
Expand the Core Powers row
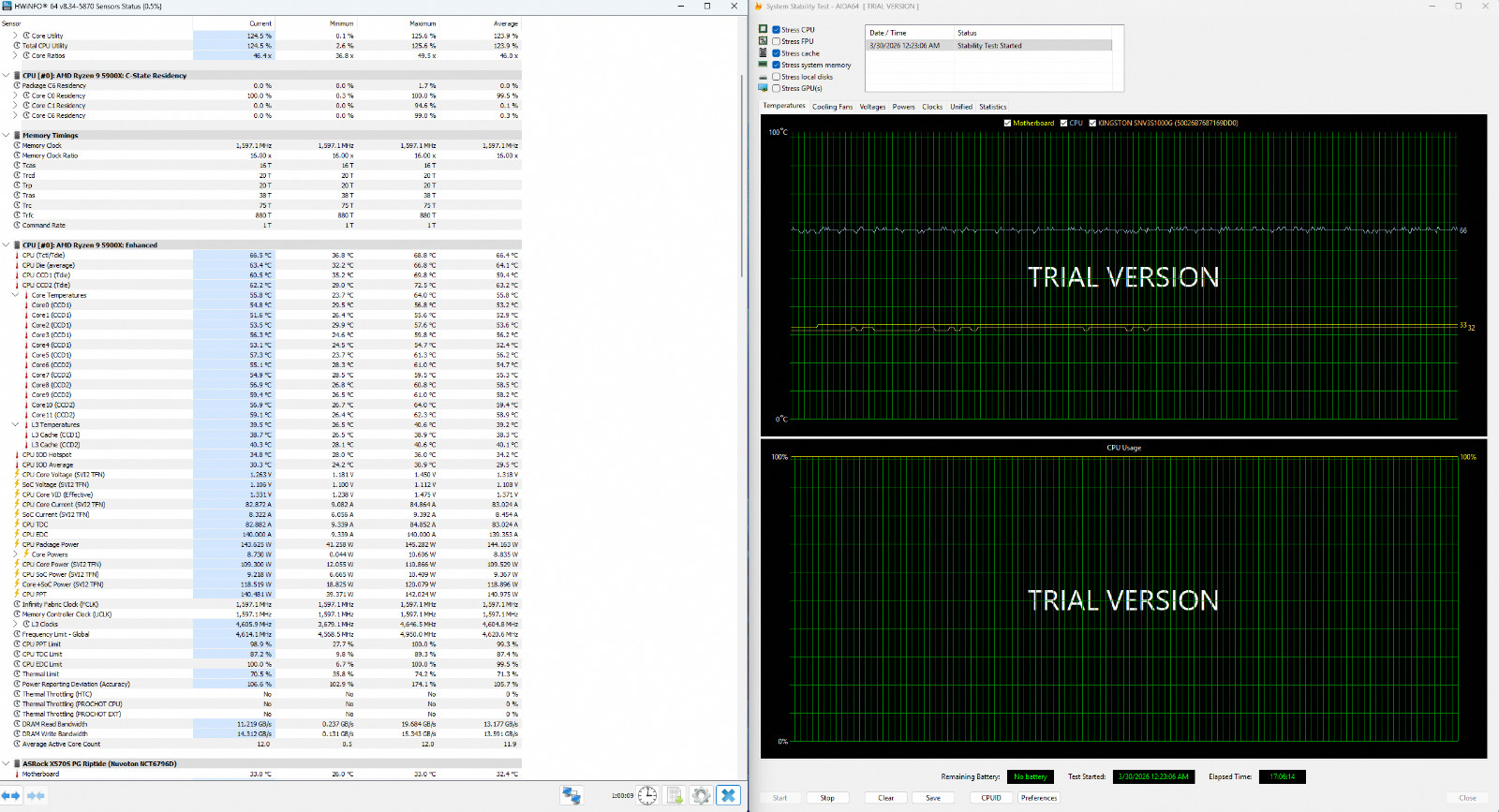click(15, 554)
